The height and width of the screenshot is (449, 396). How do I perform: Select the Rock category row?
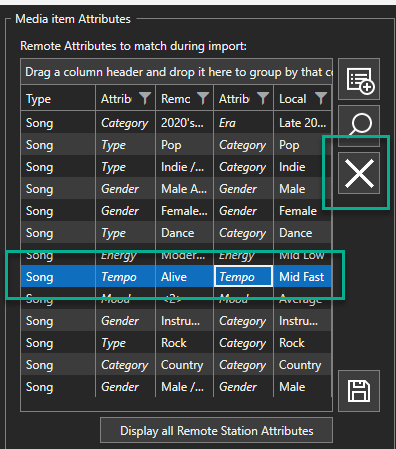tap(176, 343)
